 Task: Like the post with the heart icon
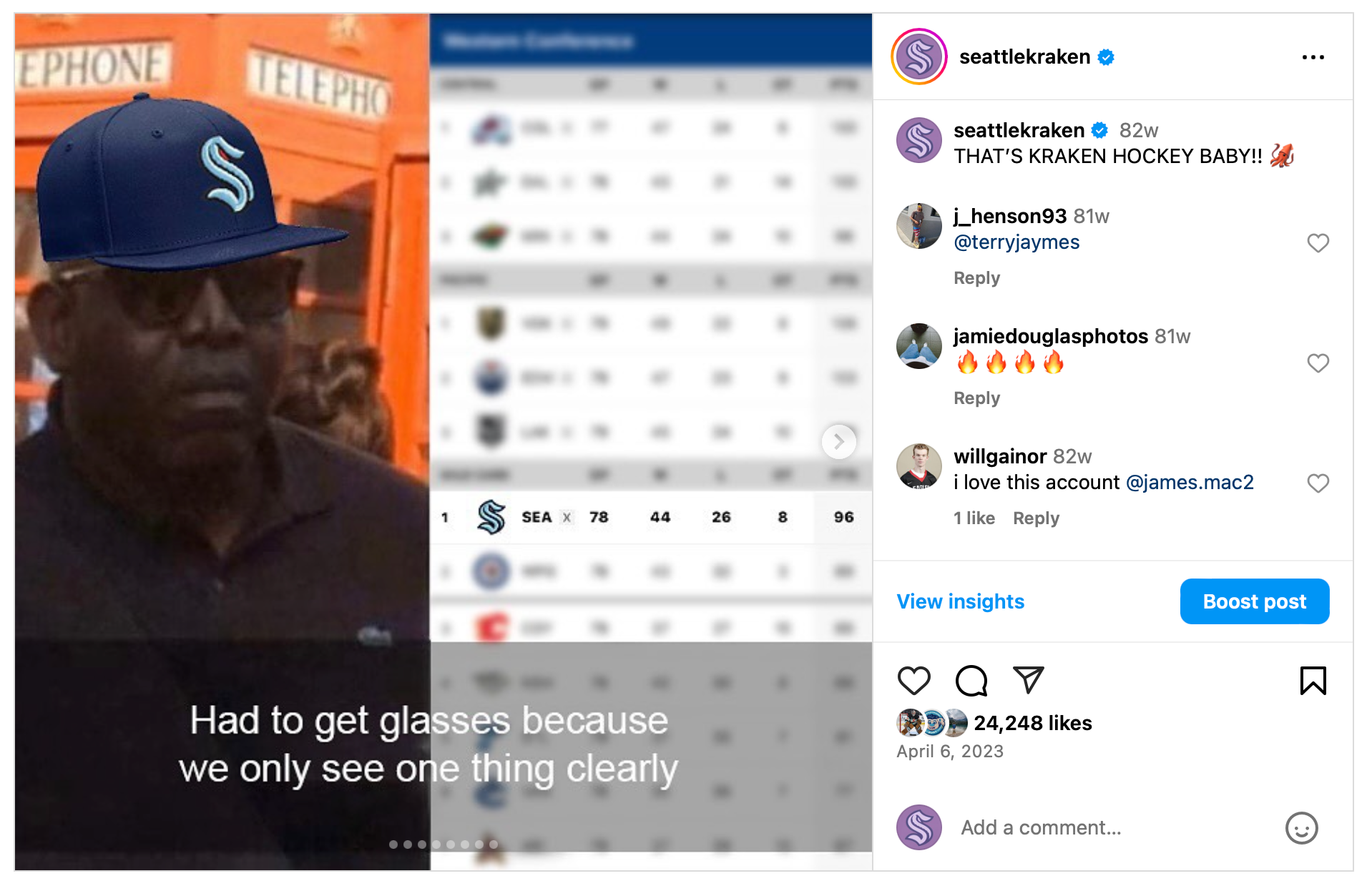click(x=913, y=680)
